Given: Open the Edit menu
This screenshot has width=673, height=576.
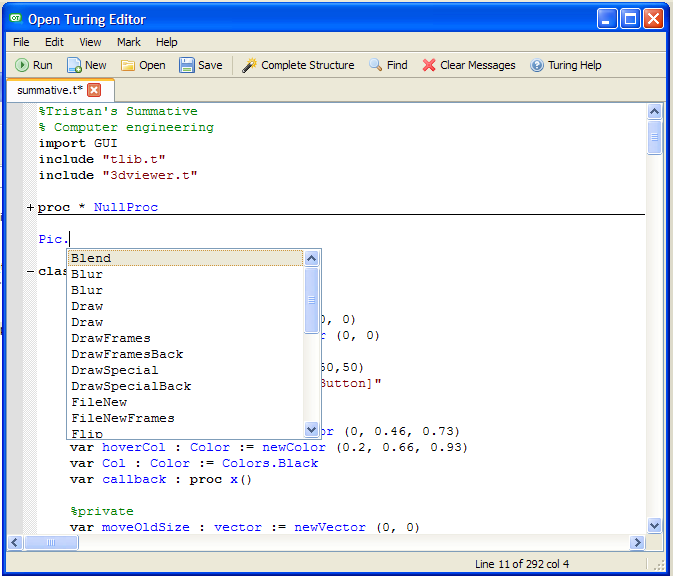Looking at the screenshot, I should tap(54, 42).
